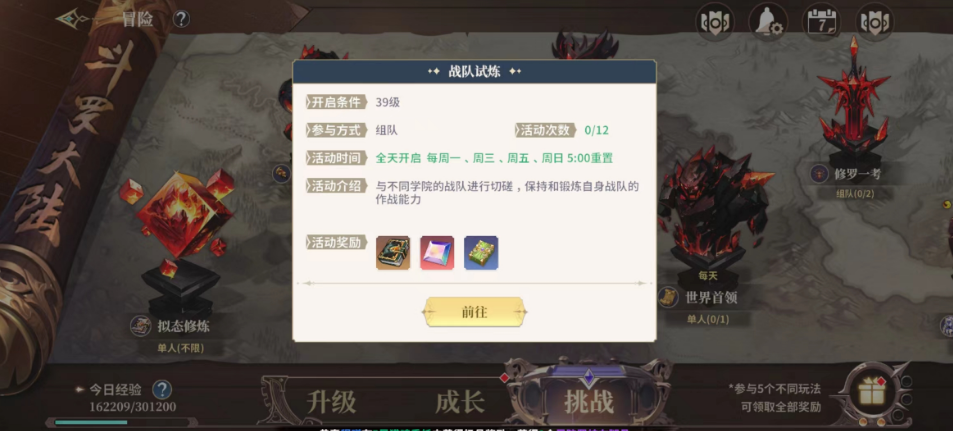Image resolution: width=953 pixels, height=431 pixels.
Task: Select the rainbow crystal reward item
Action: 437,253
